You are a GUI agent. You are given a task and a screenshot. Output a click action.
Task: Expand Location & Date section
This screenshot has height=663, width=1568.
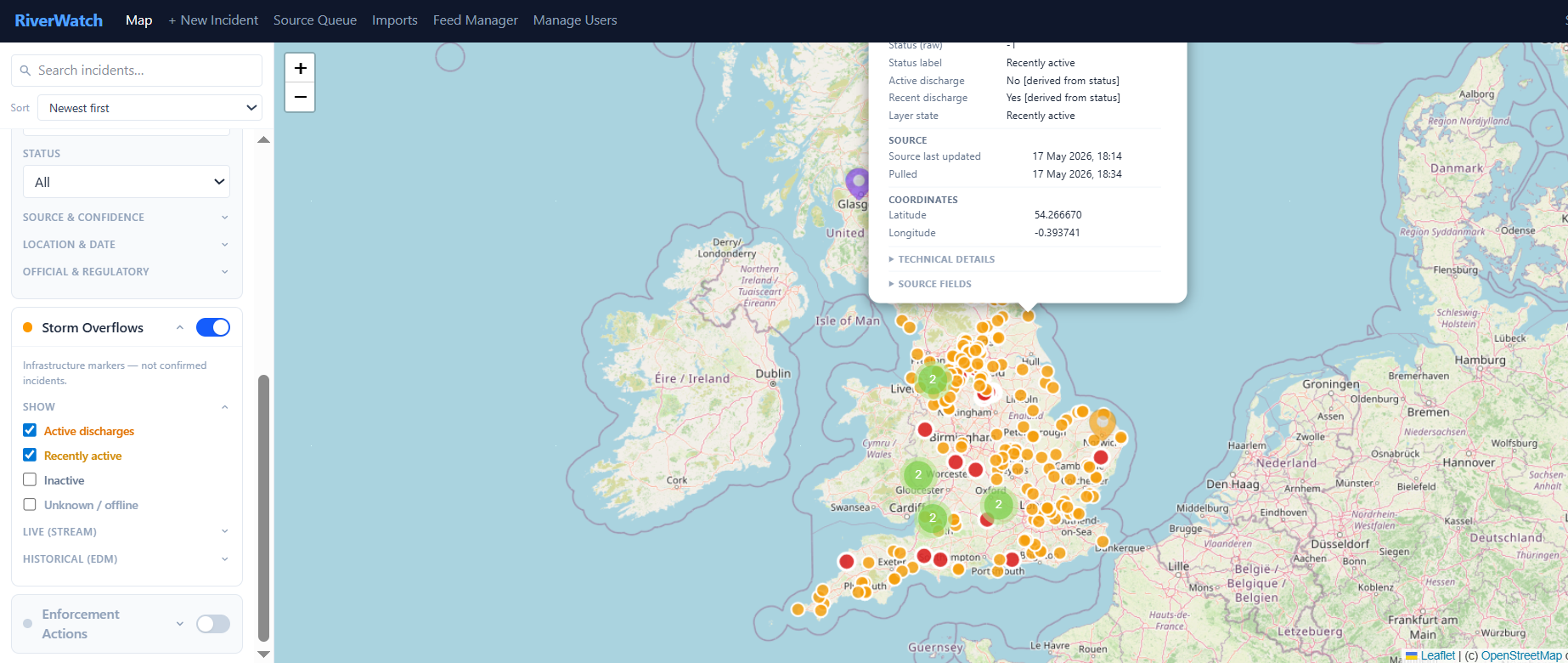(x=126, y=245)
